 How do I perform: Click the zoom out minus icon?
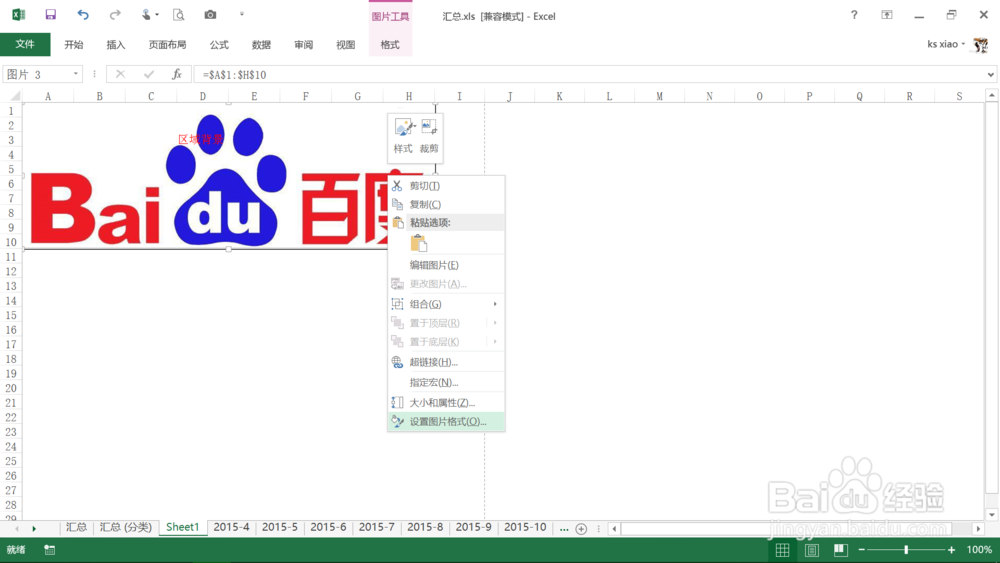[x=862, y=550]
